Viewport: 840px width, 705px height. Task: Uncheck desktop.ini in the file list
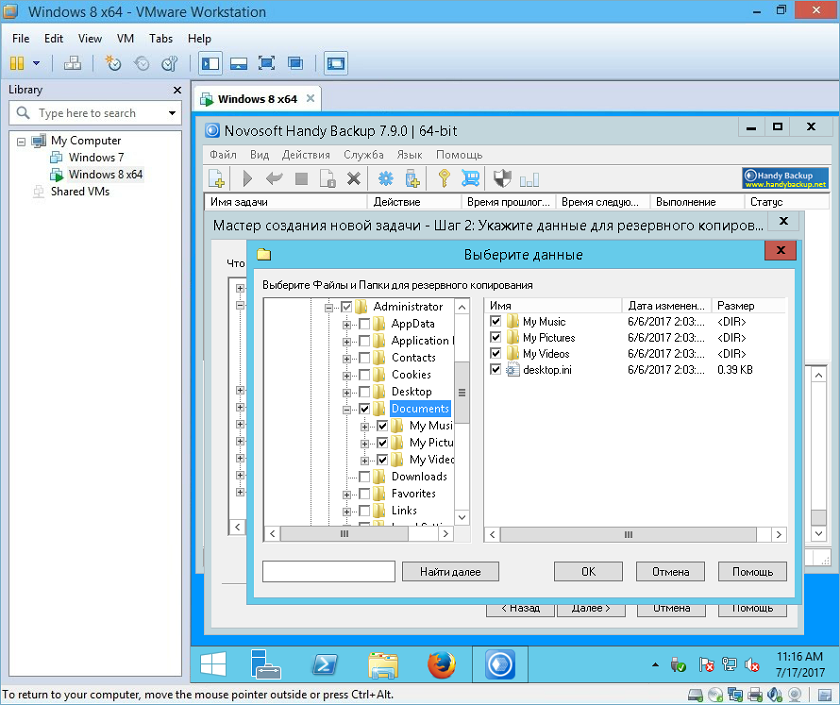tap(496, 370)
